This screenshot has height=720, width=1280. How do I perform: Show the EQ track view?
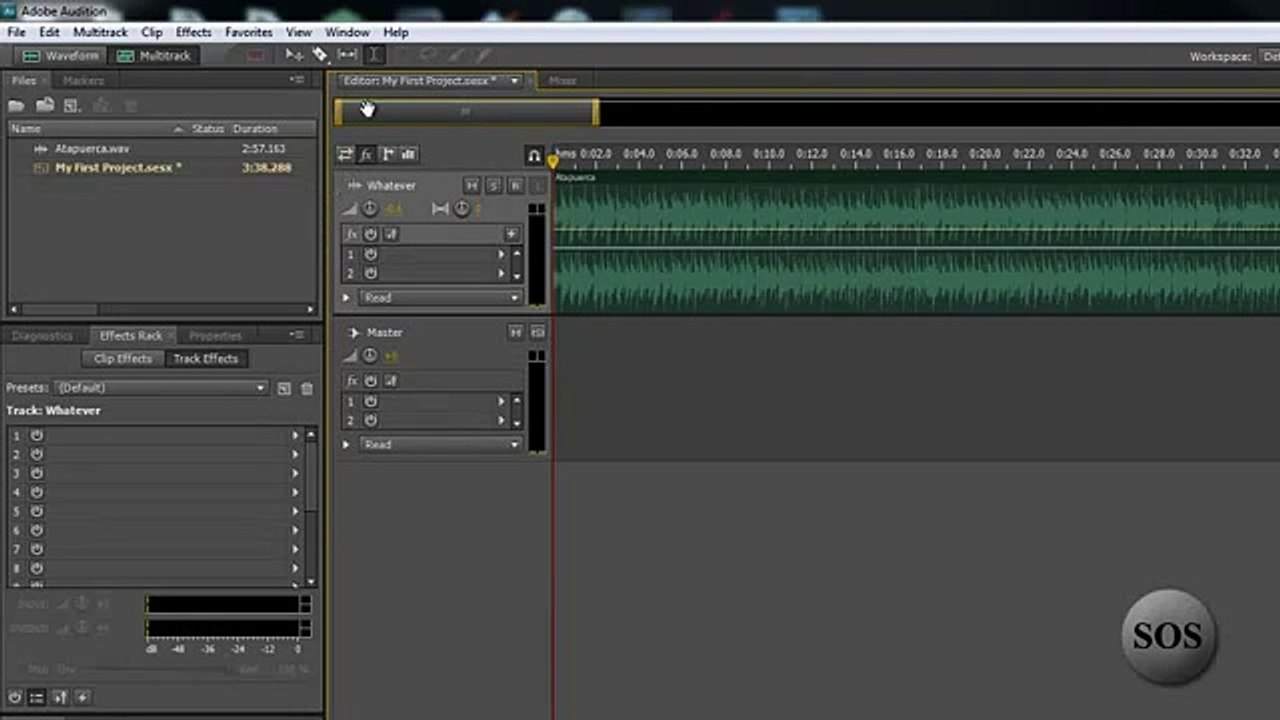click(x=409, y=154)
